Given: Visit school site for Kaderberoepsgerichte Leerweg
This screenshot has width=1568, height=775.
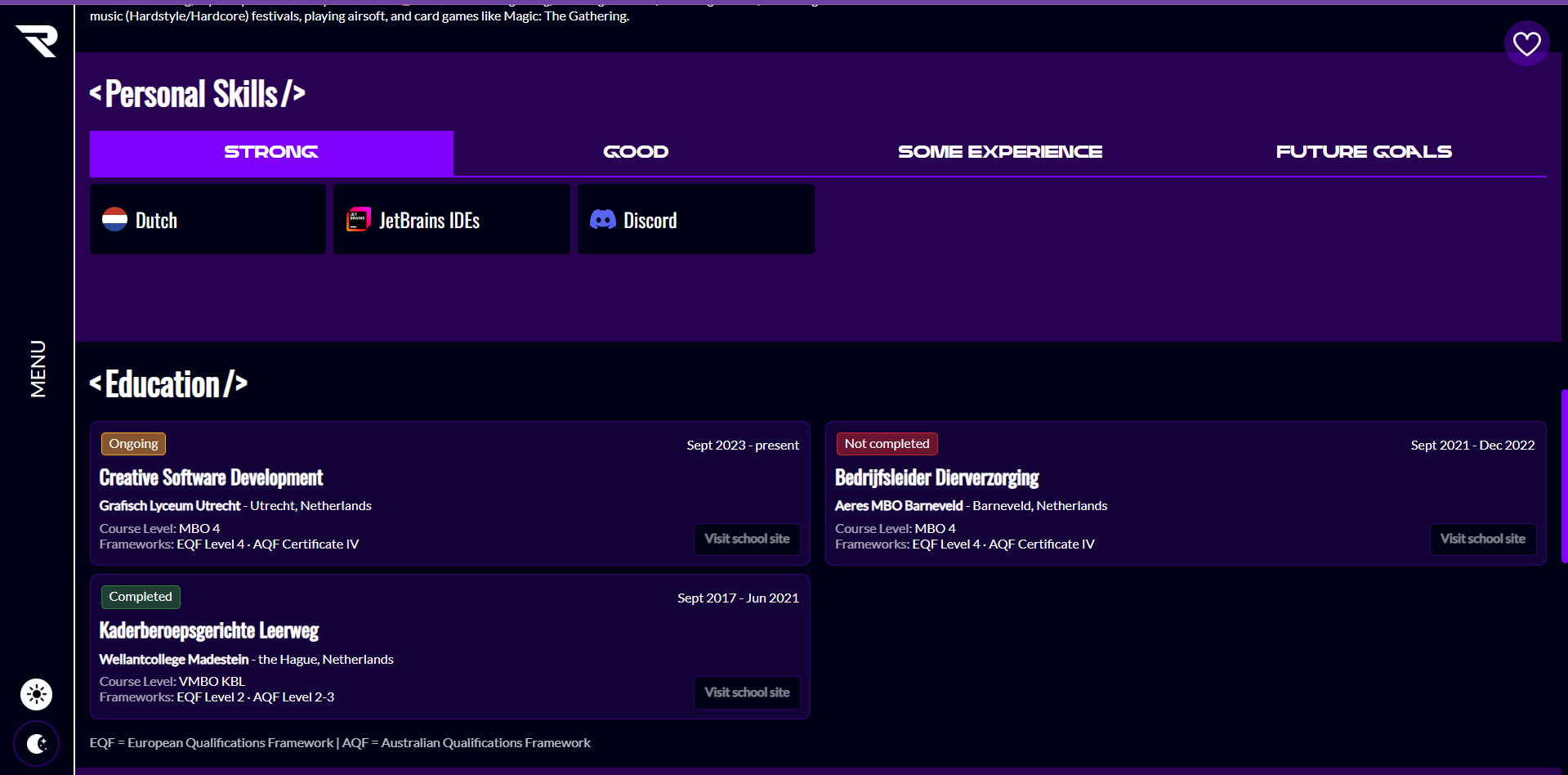Looking at the screenshot, I should click(x=747, y=692).
